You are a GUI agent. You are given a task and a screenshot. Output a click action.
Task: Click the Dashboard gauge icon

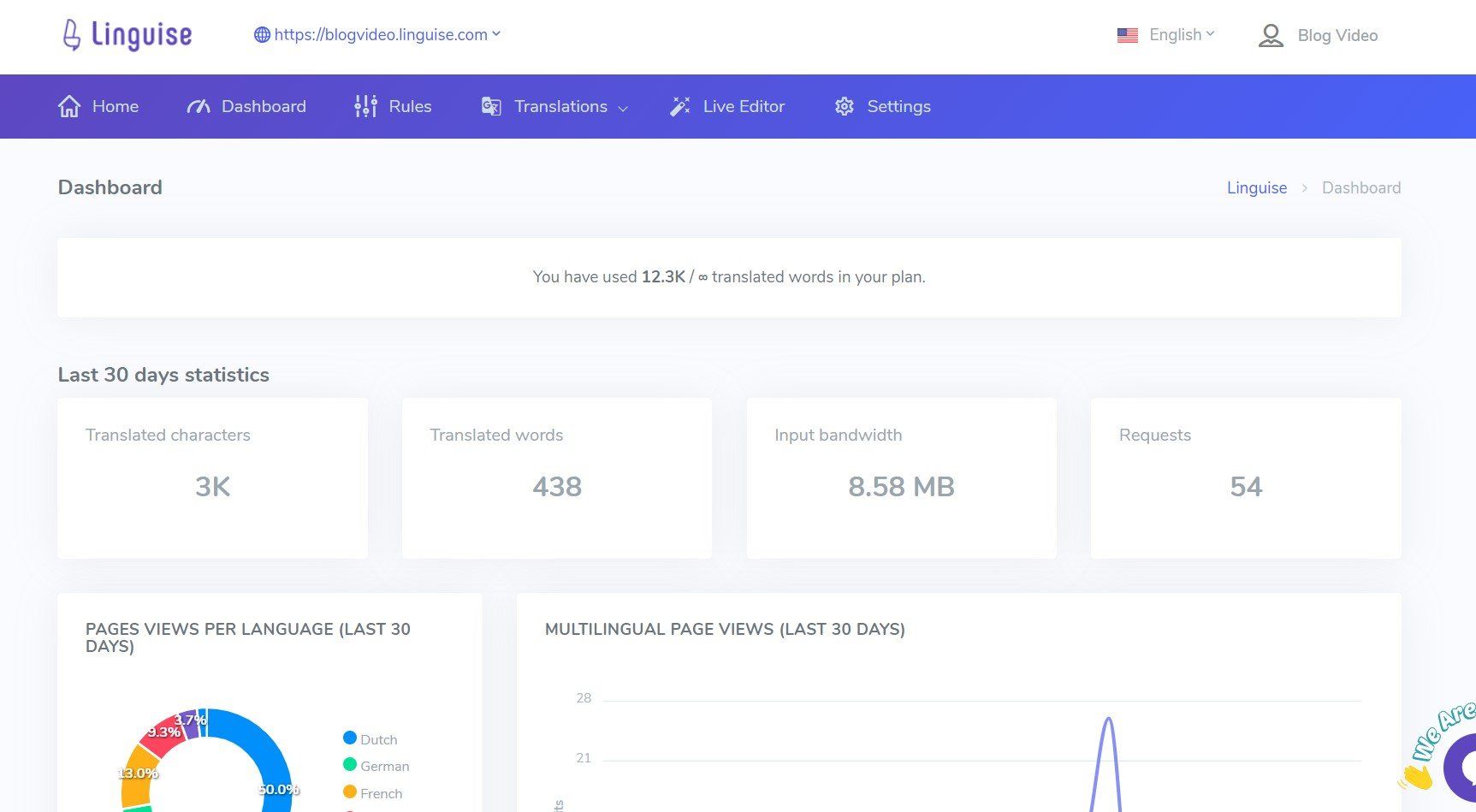pos(199,106)
